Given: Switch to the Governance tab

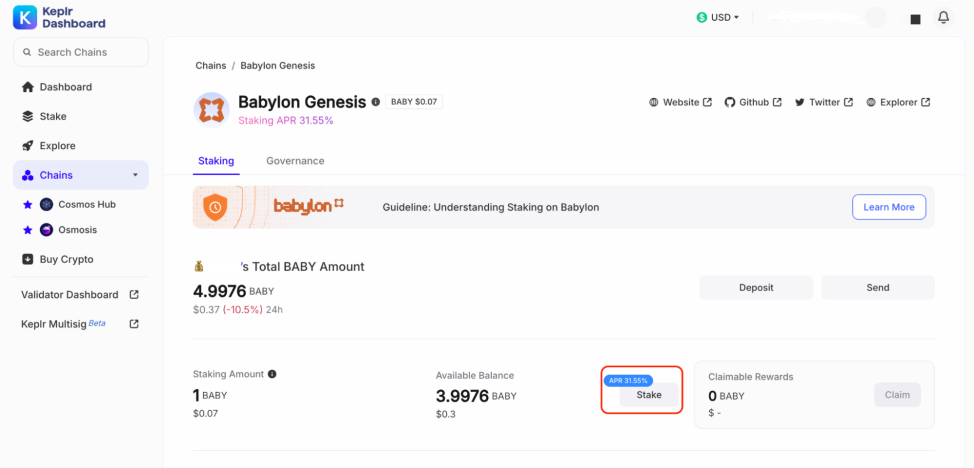Looking at the screenshot, I should click(x=295, y=161).
